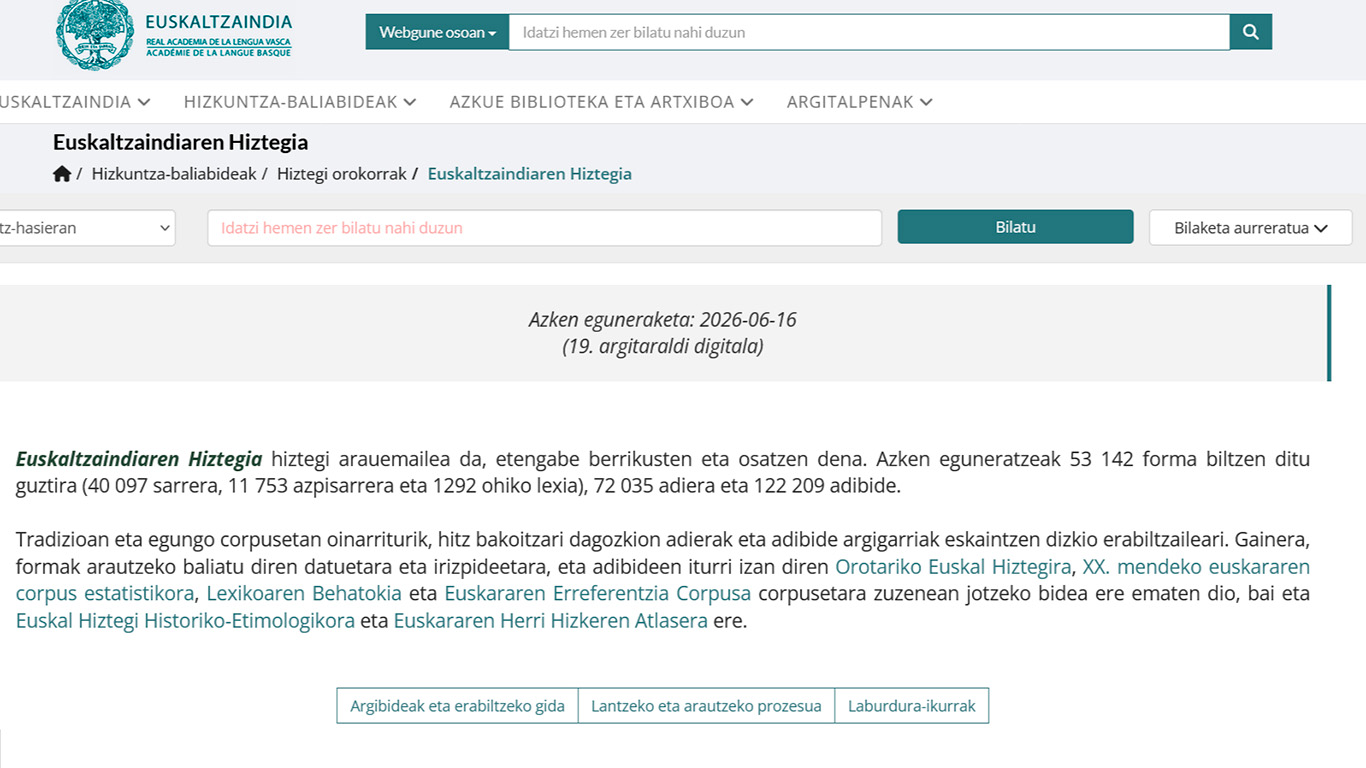The width and height of the screenshot is (1366, 768).
Task: Focus the dictionary search input field
Action: [x=545, y=228]
